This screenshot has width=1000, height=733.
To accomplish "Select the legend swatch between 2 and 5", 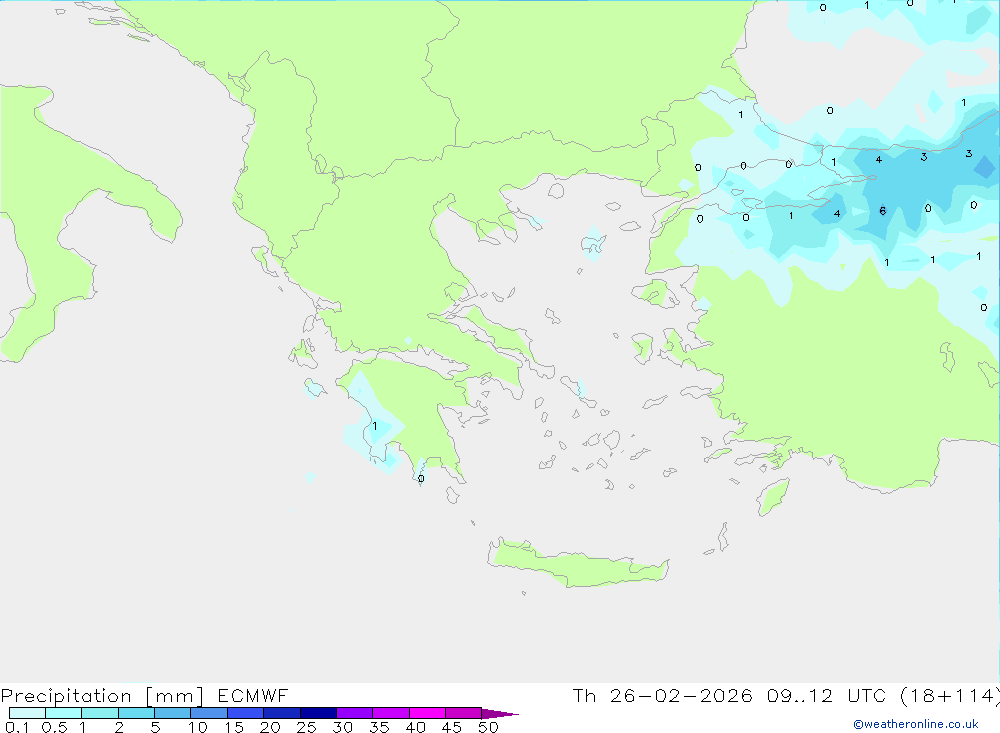I will 136,713.
